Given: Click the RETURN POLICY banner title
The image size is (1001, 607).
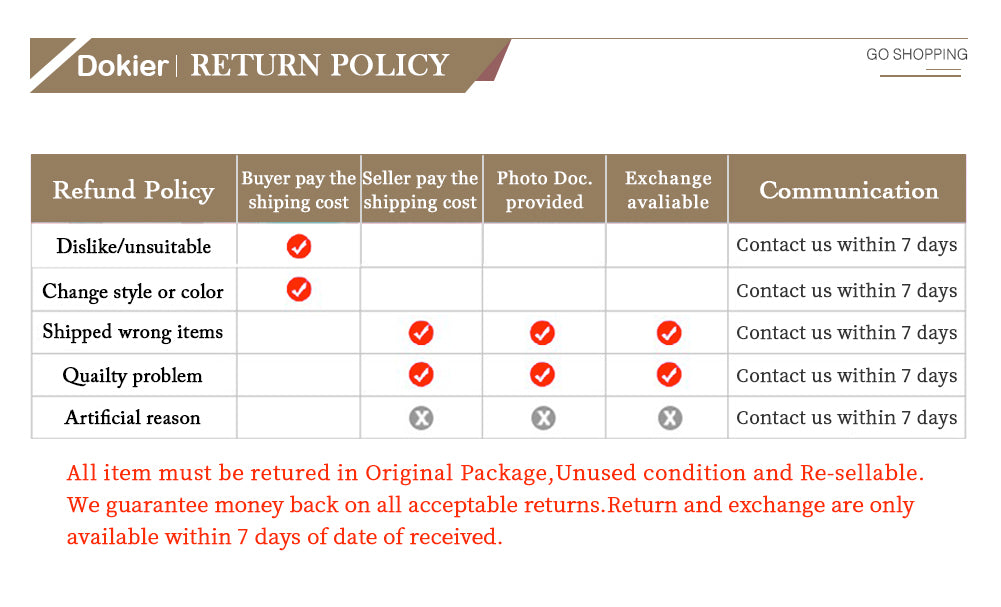Looking at the screenshot, I should 319,66.
